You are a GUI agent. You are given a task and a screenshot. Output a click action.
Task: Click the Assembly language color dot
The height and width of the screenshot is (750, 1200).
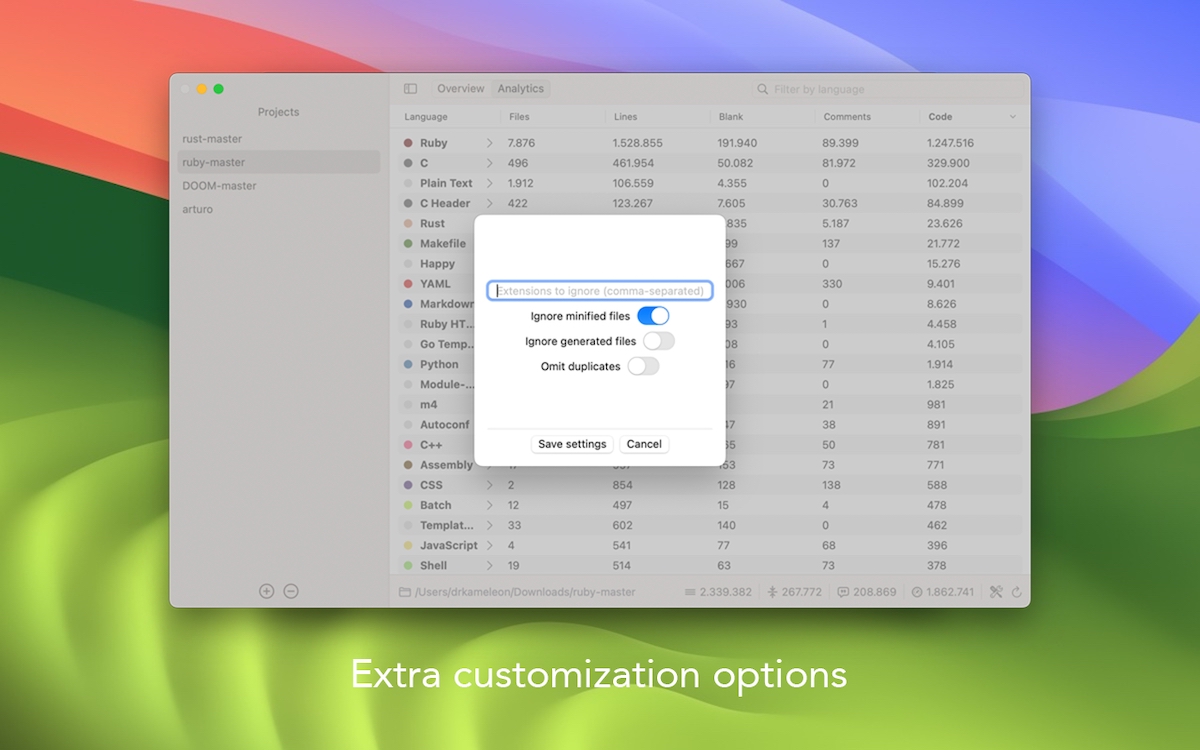[408, 465]
